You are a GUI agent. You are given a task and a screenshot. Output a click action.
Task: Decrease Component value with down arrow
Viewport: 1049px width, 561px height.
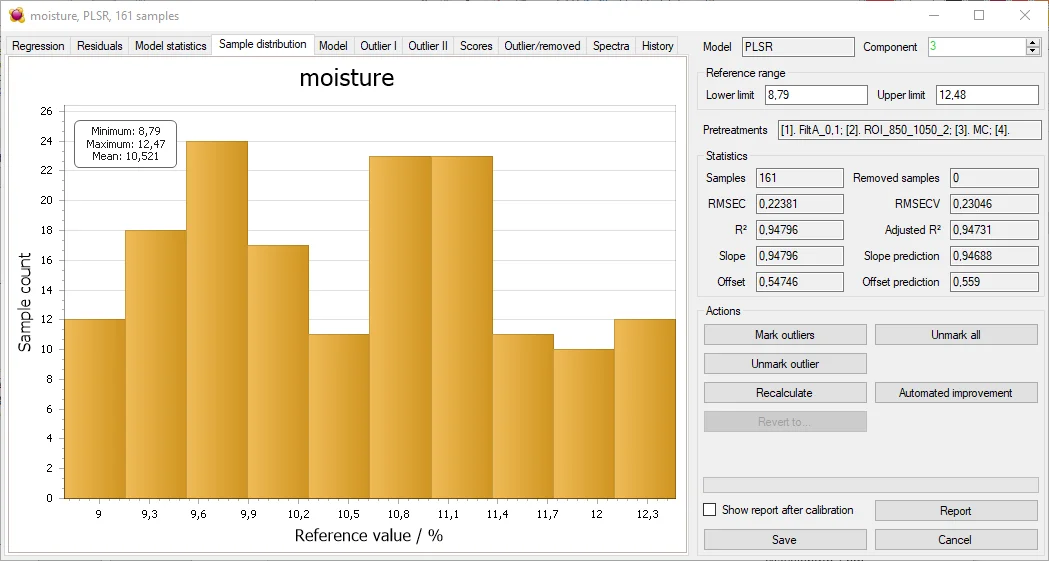click(x=1033, y=51)
